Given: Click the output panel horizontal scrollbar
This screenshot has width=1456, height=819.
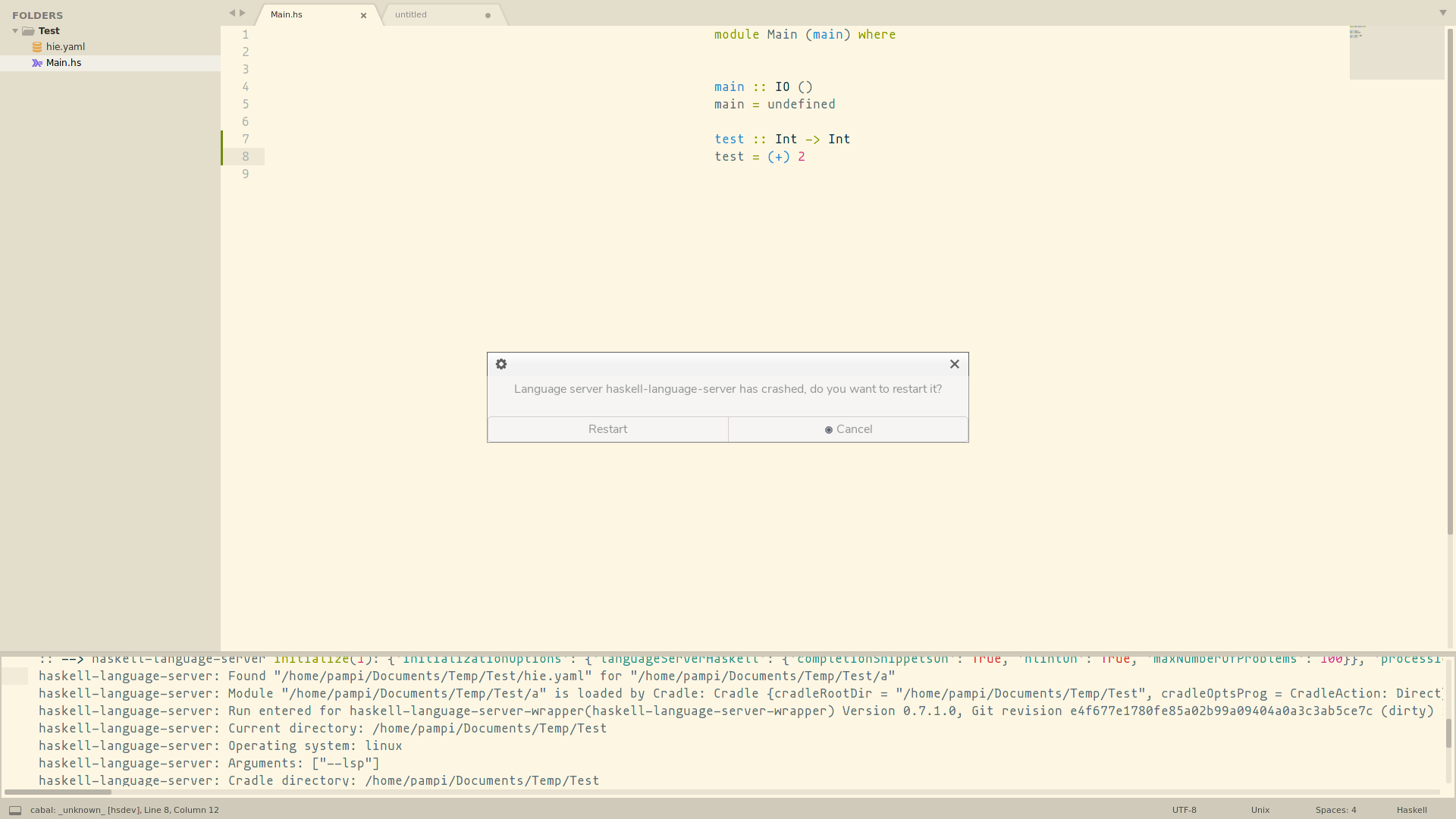Looking at the screenshot, I should (x=58, y=792).
